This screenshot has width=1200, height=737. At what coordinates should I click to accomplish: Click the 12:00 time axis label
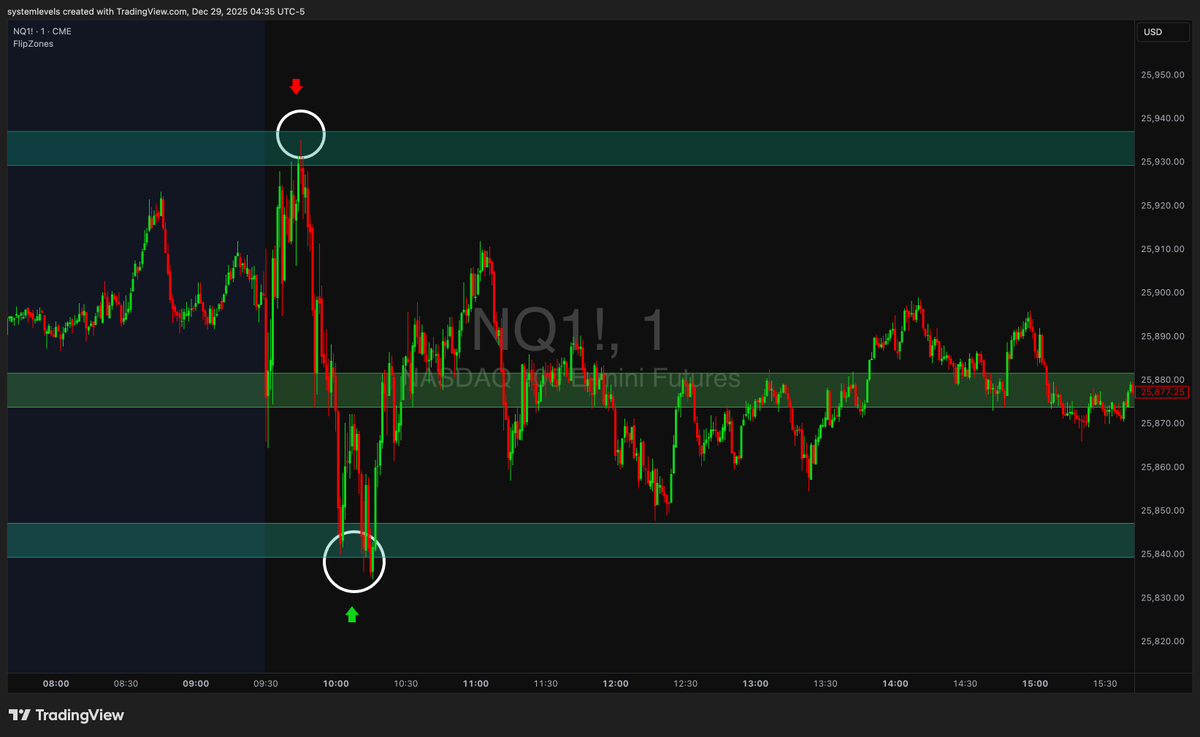616,684
